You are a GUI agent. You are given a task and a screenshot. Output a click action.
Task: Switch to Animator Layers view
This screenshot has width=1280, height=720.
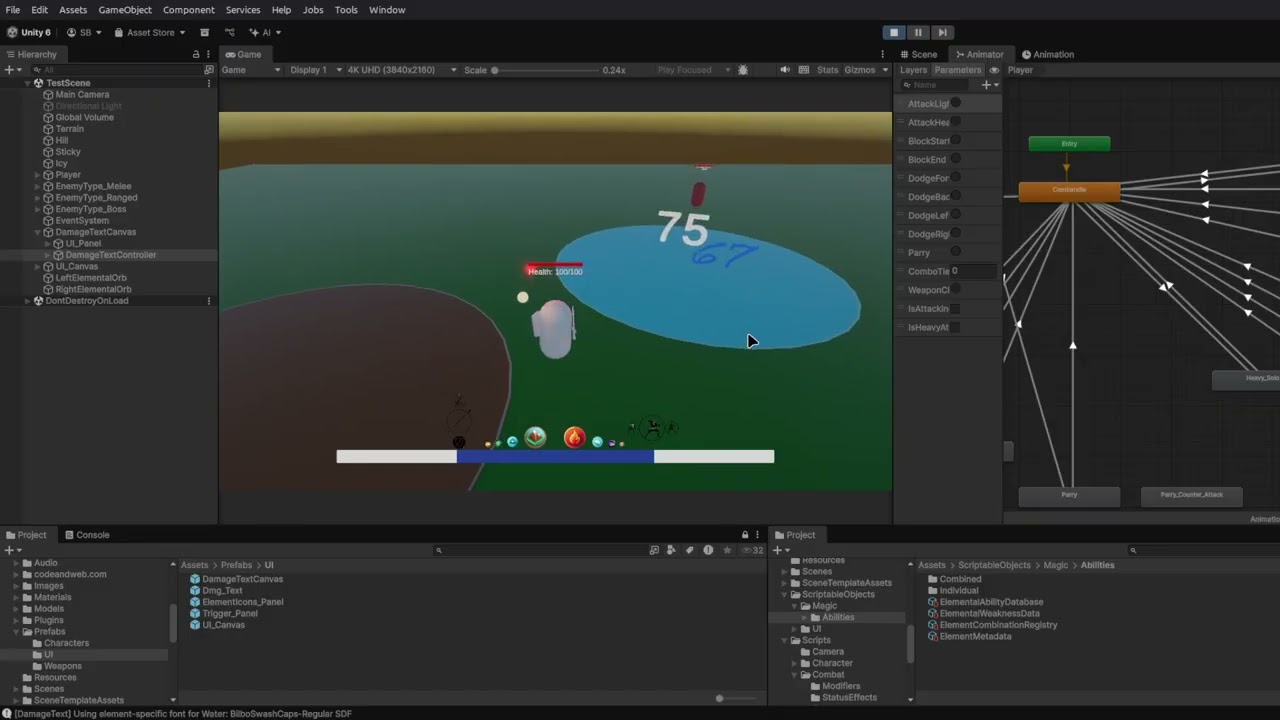click(913, 70)
